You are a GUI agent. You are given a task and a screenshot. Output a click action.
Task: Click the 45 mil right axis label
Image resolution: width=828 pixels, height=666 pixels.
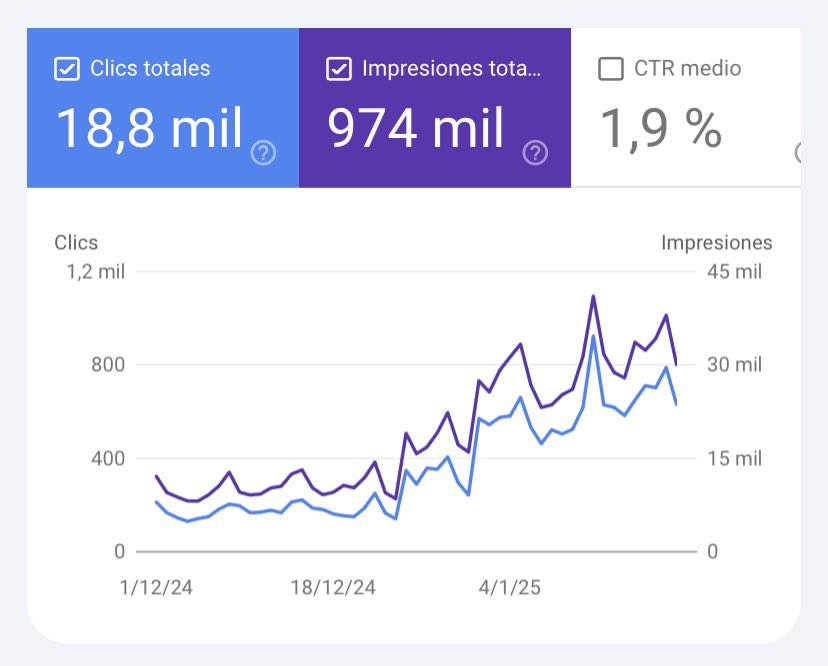[x=734, y=271]
